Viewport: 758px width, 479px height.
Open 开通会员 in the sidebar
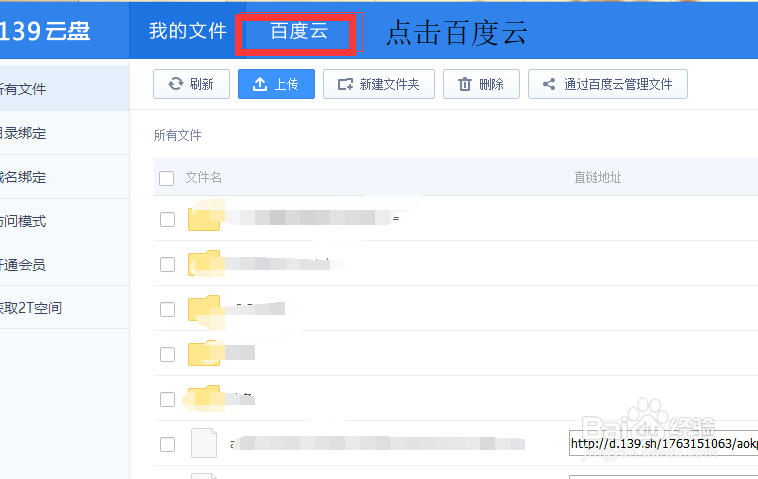point(64,264)
